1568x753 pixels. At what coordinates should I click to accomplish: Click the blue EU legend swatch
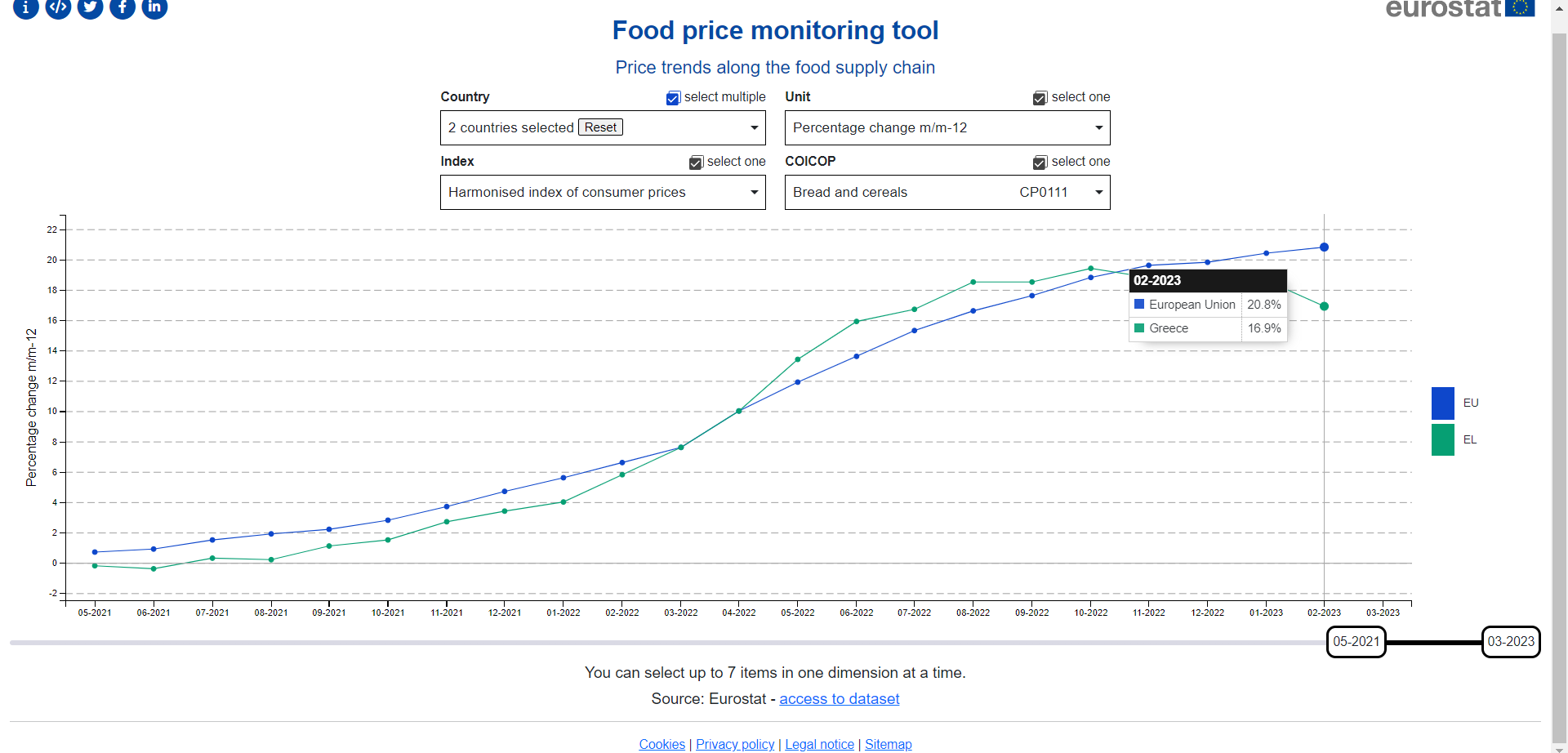coord(1442,403)
